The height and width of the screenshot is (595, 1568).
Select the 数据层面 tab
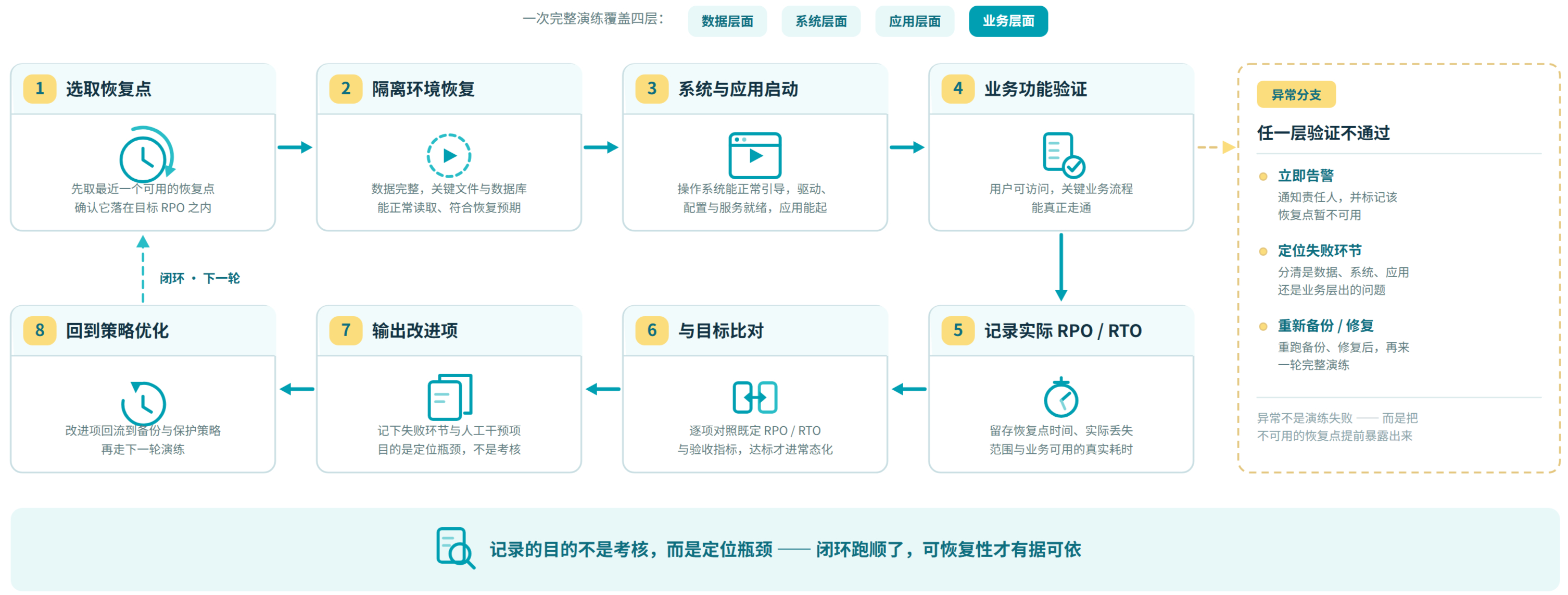[x=727, y=21]
